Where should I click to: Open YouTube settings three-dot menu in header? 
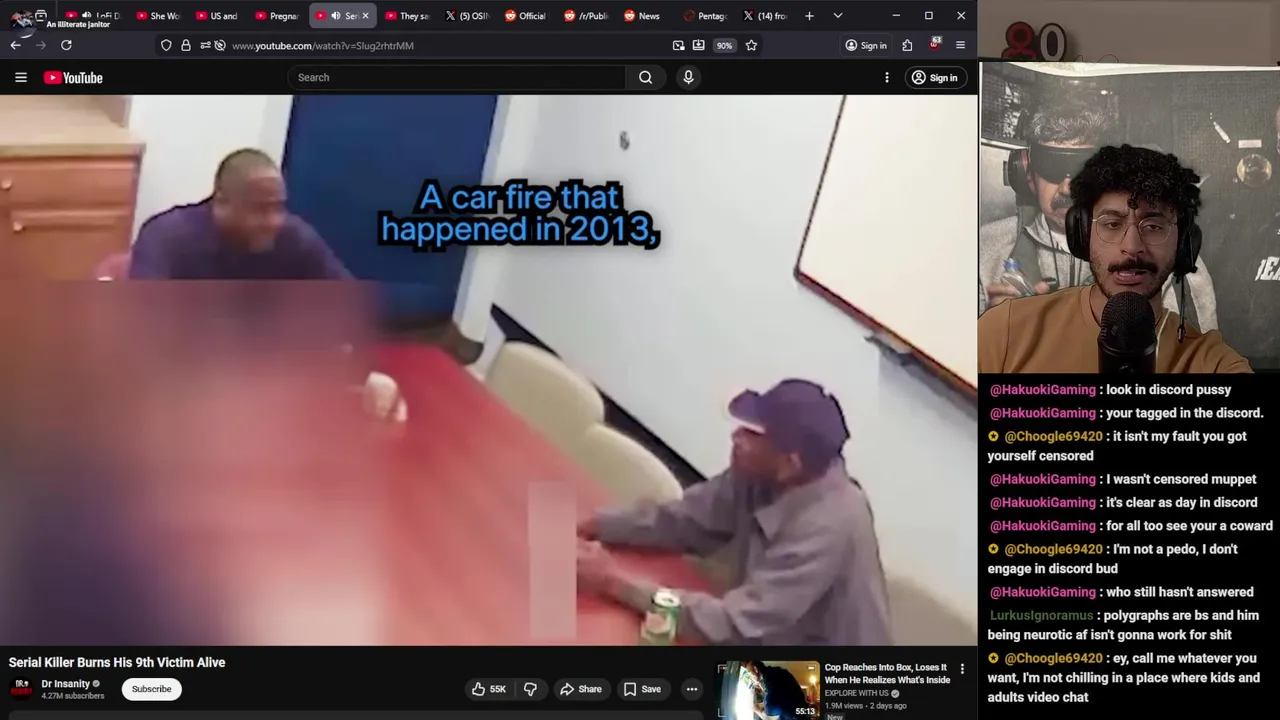pos(887,77)
